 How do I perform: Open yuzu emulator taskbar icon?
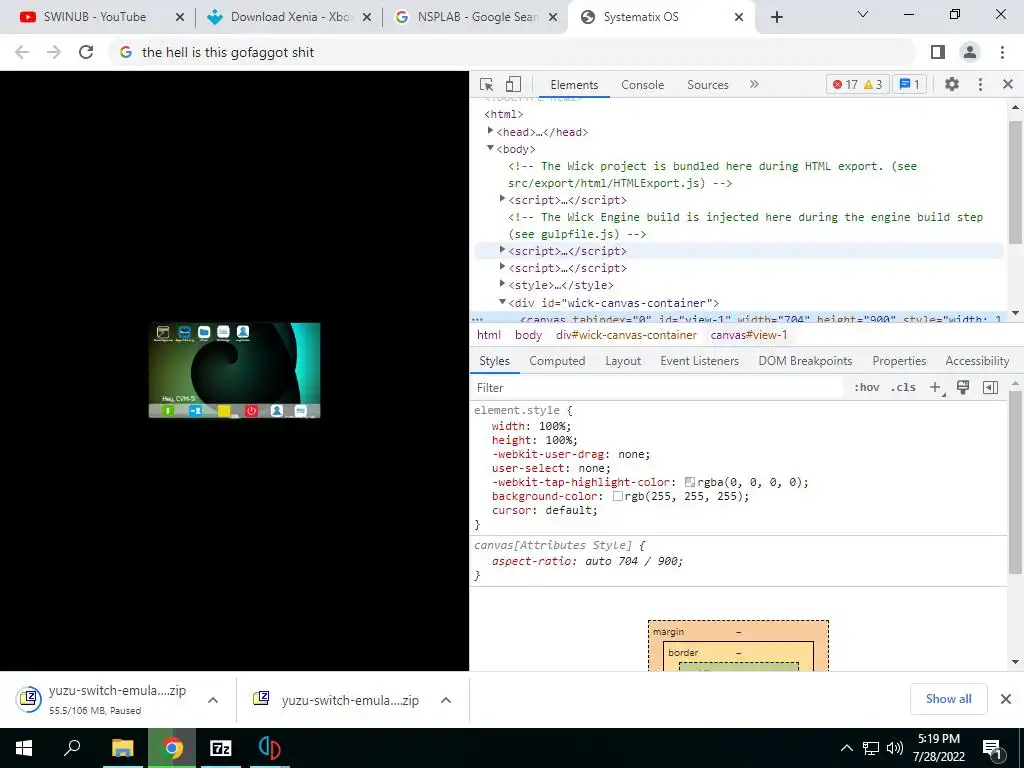(269, 748)
